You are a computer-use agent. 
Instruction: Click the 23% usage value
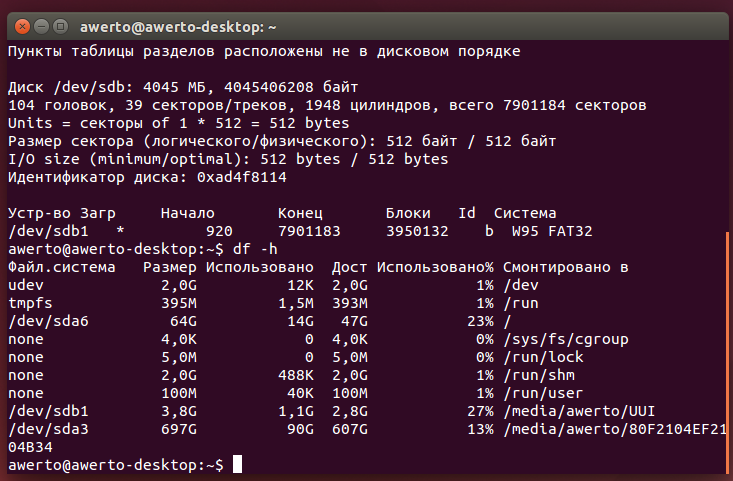point(480,321)
